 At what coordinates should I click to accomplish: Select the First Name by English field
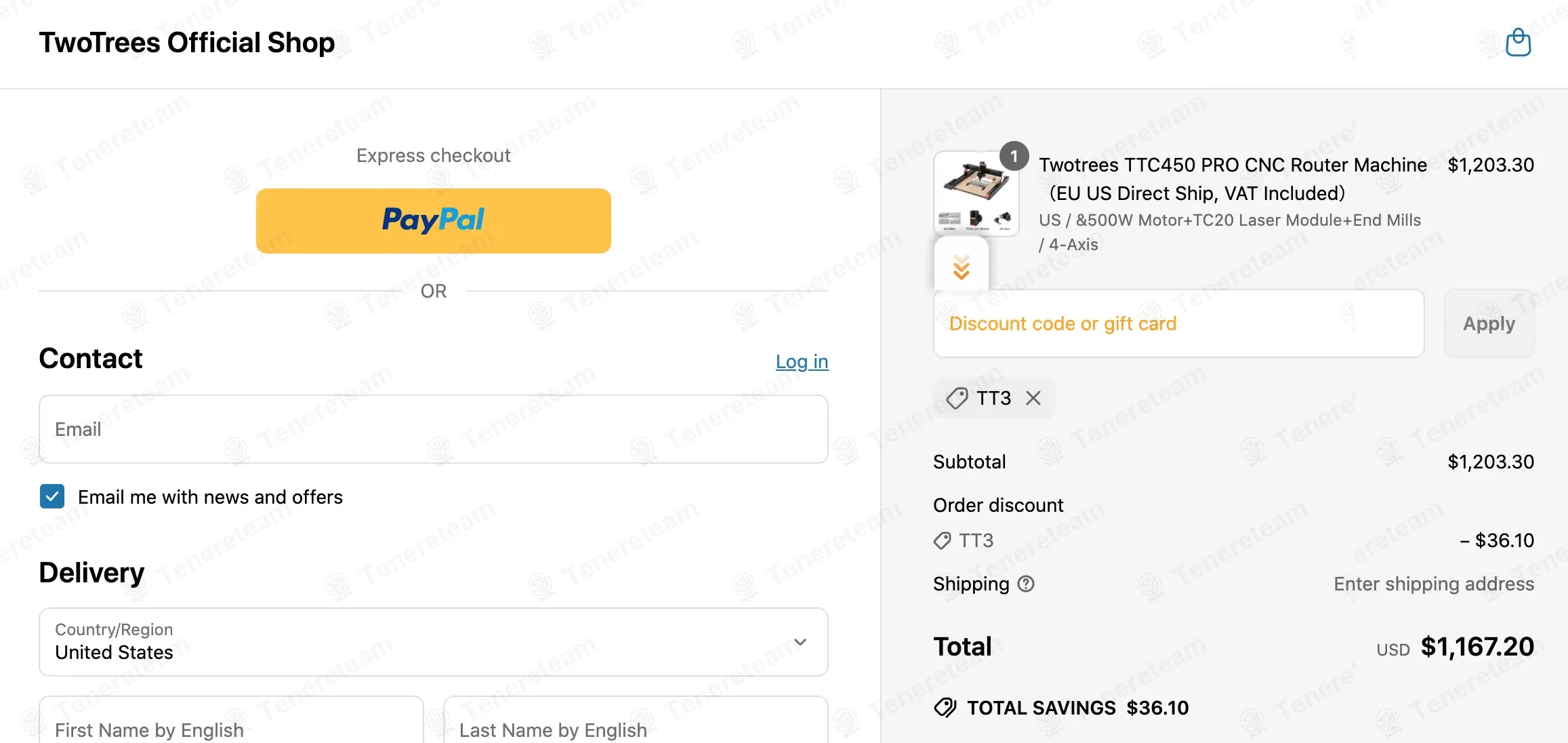tap(230, 725)
